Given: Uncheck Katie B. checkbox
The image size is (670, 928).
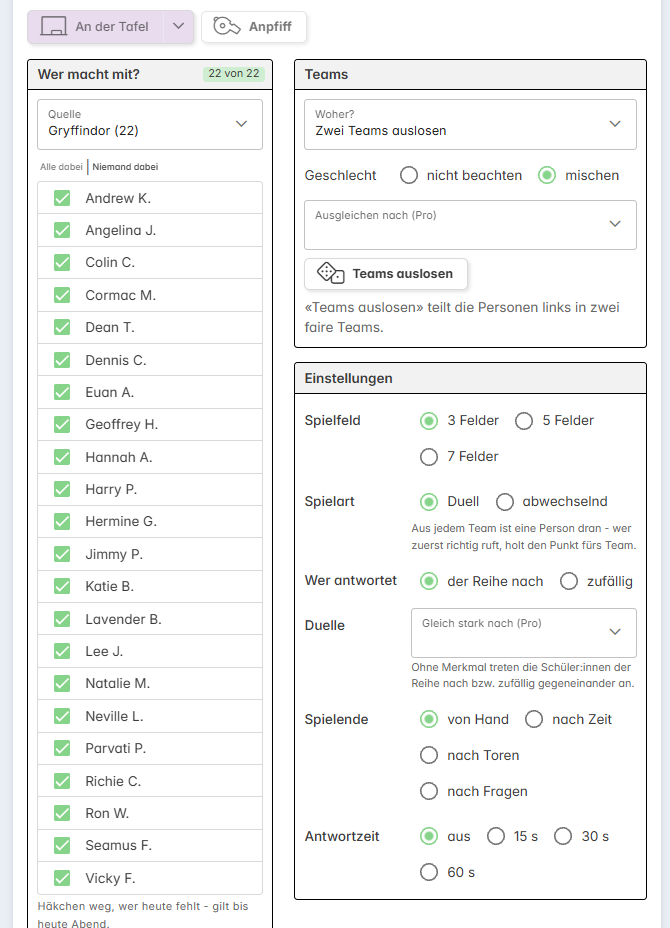Looking at the screenshot, I should coord(62,586).
